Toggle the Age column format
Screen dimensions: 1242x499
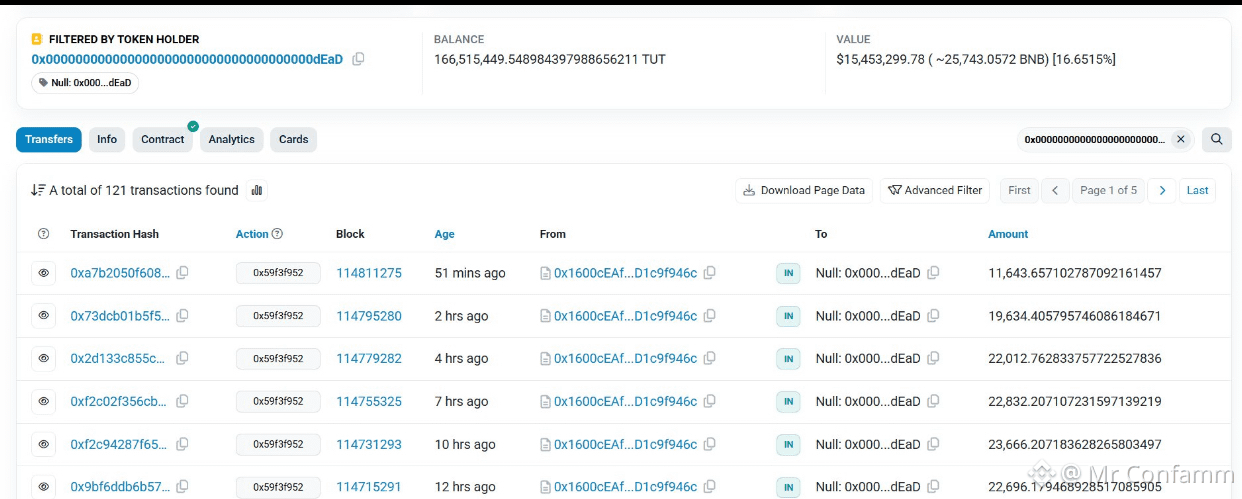coord(444,234)
